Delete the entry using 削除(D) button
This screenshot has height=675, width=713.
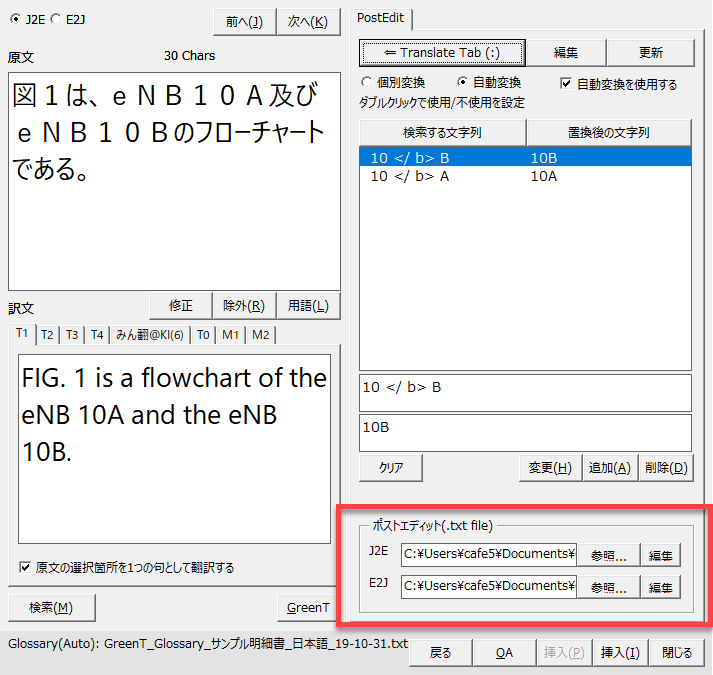tap(666, 467)
